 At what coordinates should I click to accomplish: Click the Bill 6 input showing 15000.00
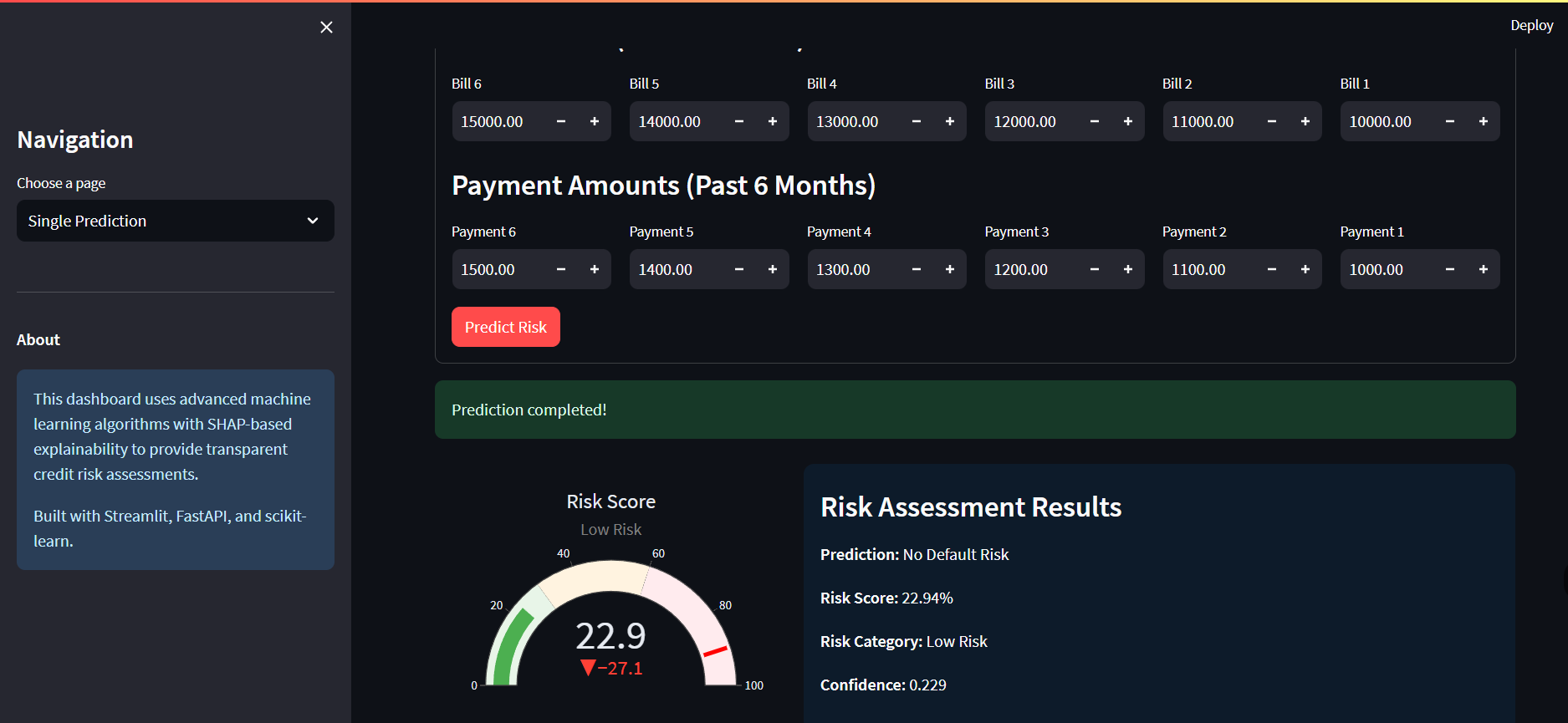point(498,122)
